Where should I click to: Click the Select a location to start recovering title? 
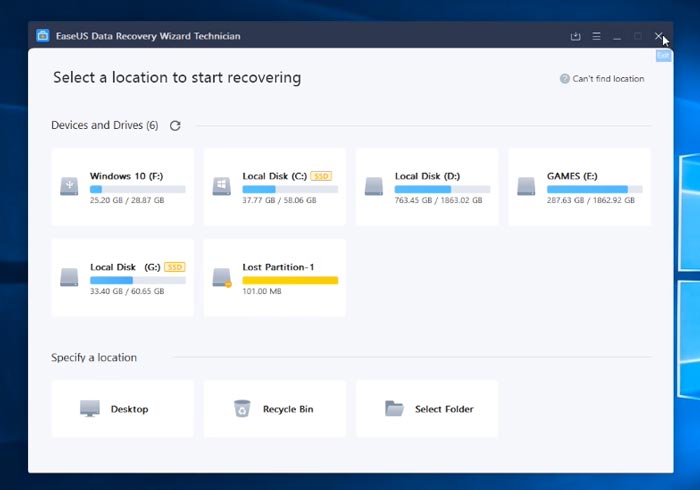[177, 77]
